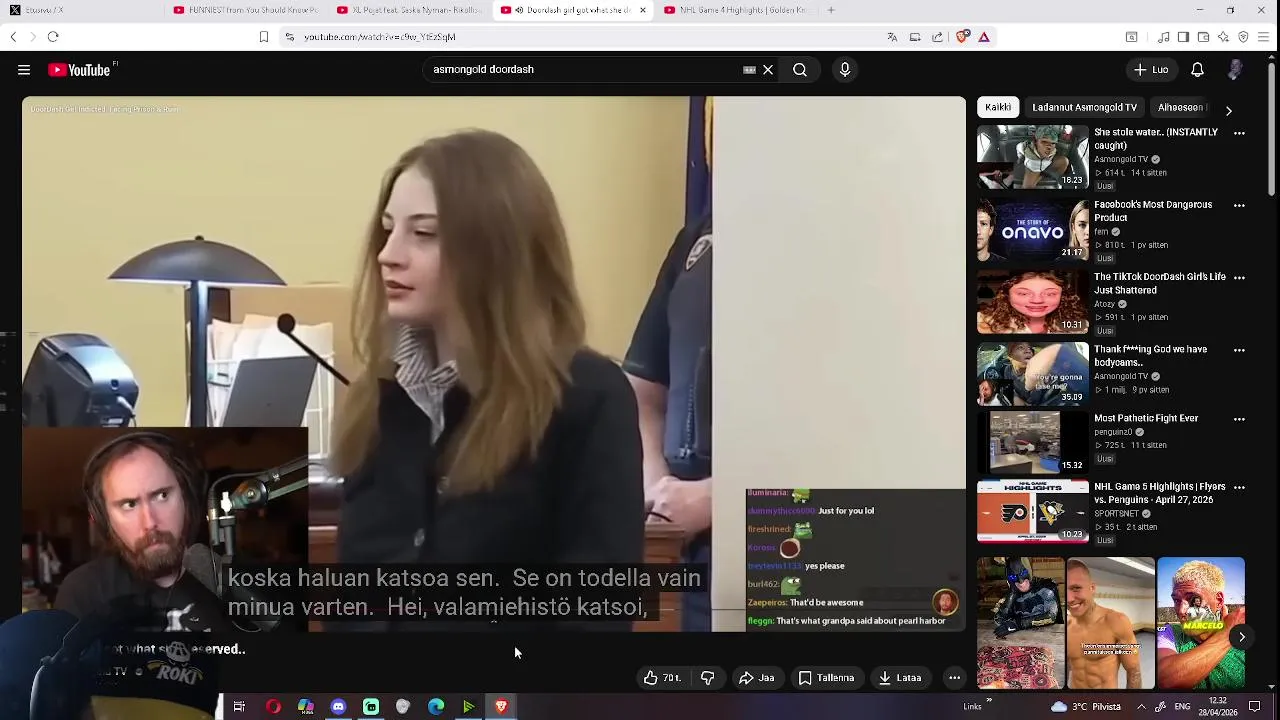Open 'TikTok DoorDash Girl's Life' thumbnail
The height and width of the screenshot is (720, 1280).
1033,302
